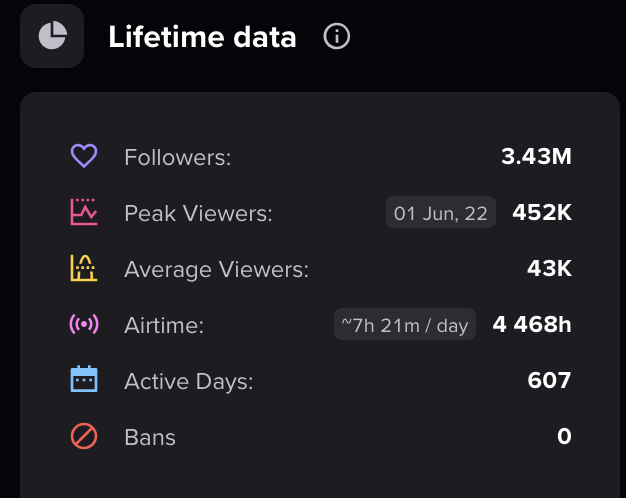
Task: Click the 43K average viewers value
Action: 549,268
